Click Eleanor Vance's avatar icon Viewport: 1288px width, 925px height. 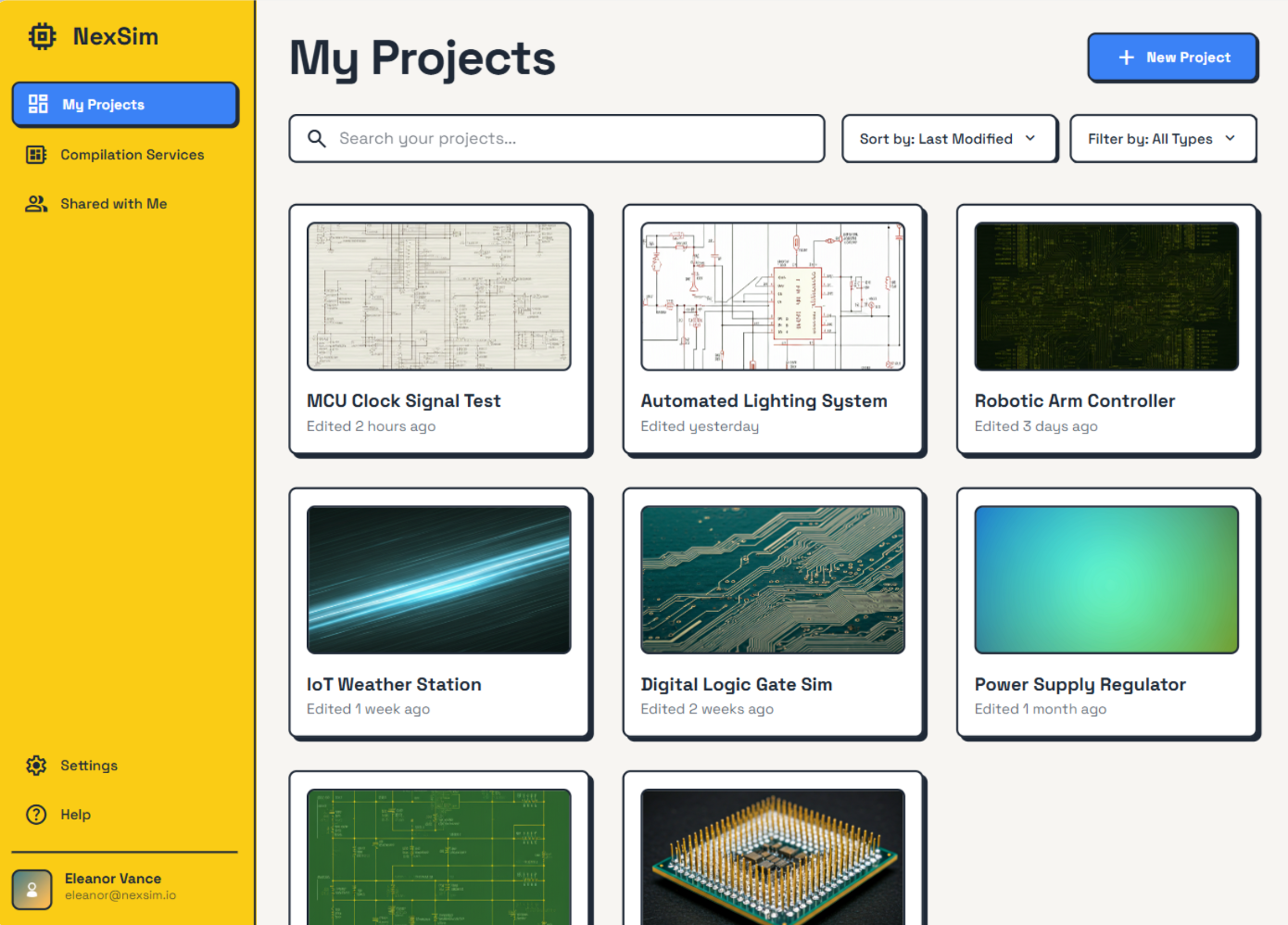32,889
